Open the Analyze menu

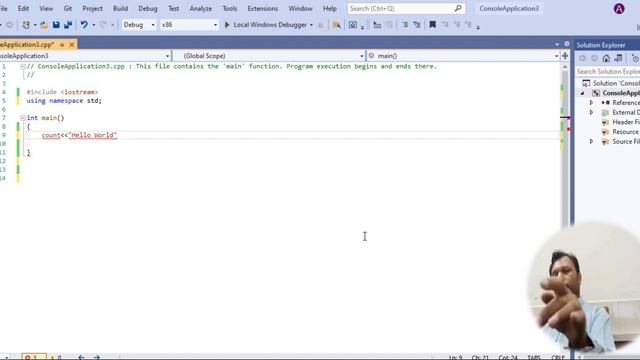click(x=200, y=8)
